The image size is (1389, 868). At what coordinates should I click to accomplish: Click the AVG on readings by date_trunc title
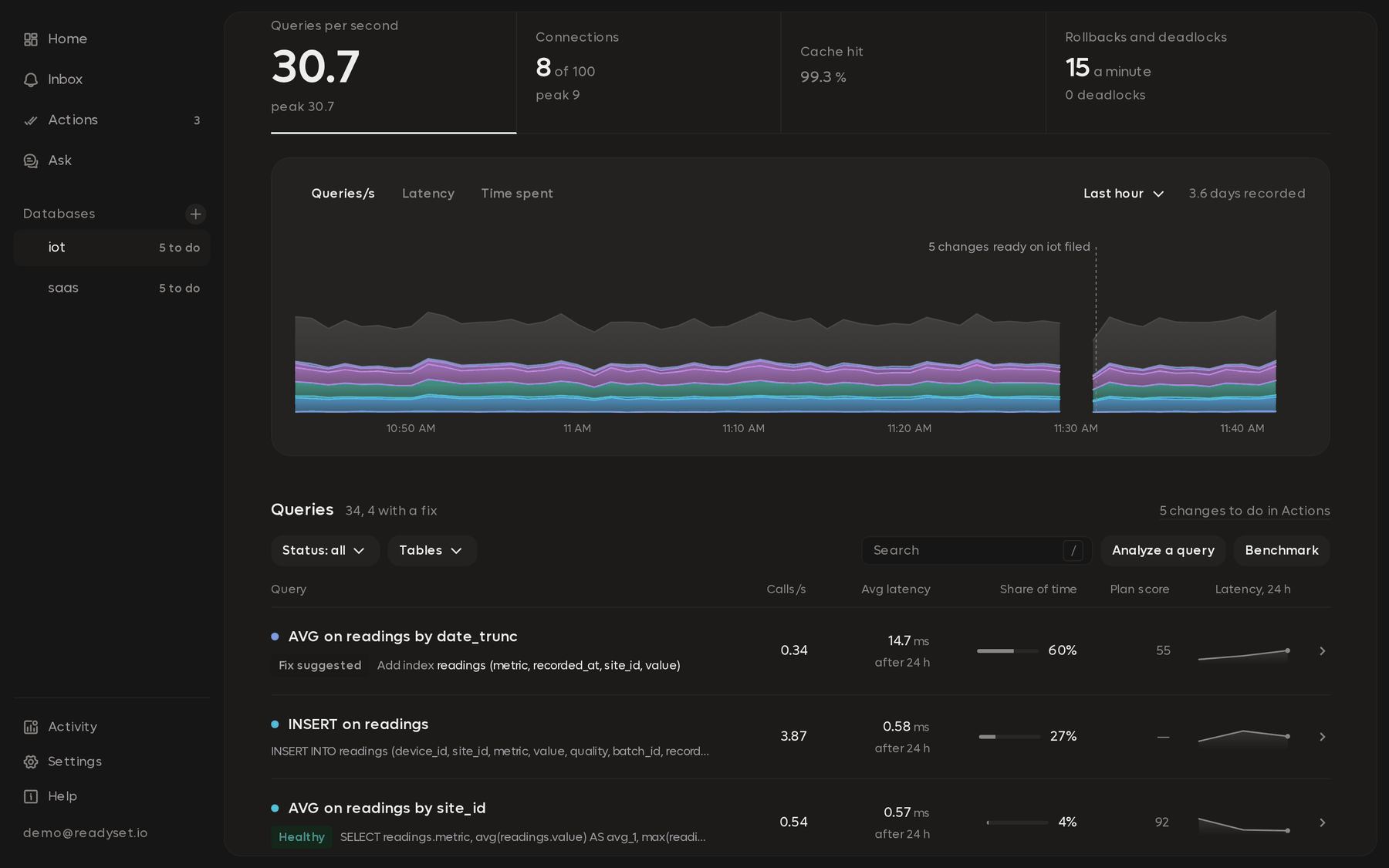403,637
